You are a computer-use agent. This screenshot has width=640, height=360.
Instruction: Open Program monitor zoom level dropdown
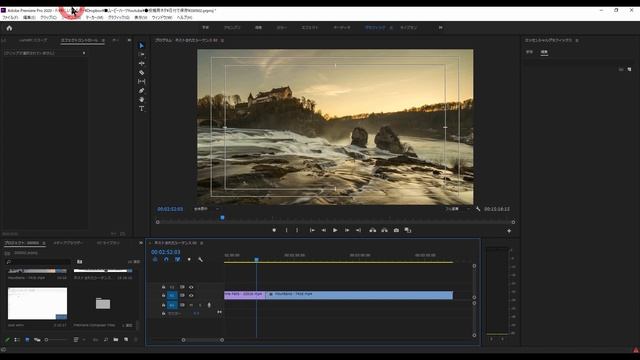pos(206,209)
